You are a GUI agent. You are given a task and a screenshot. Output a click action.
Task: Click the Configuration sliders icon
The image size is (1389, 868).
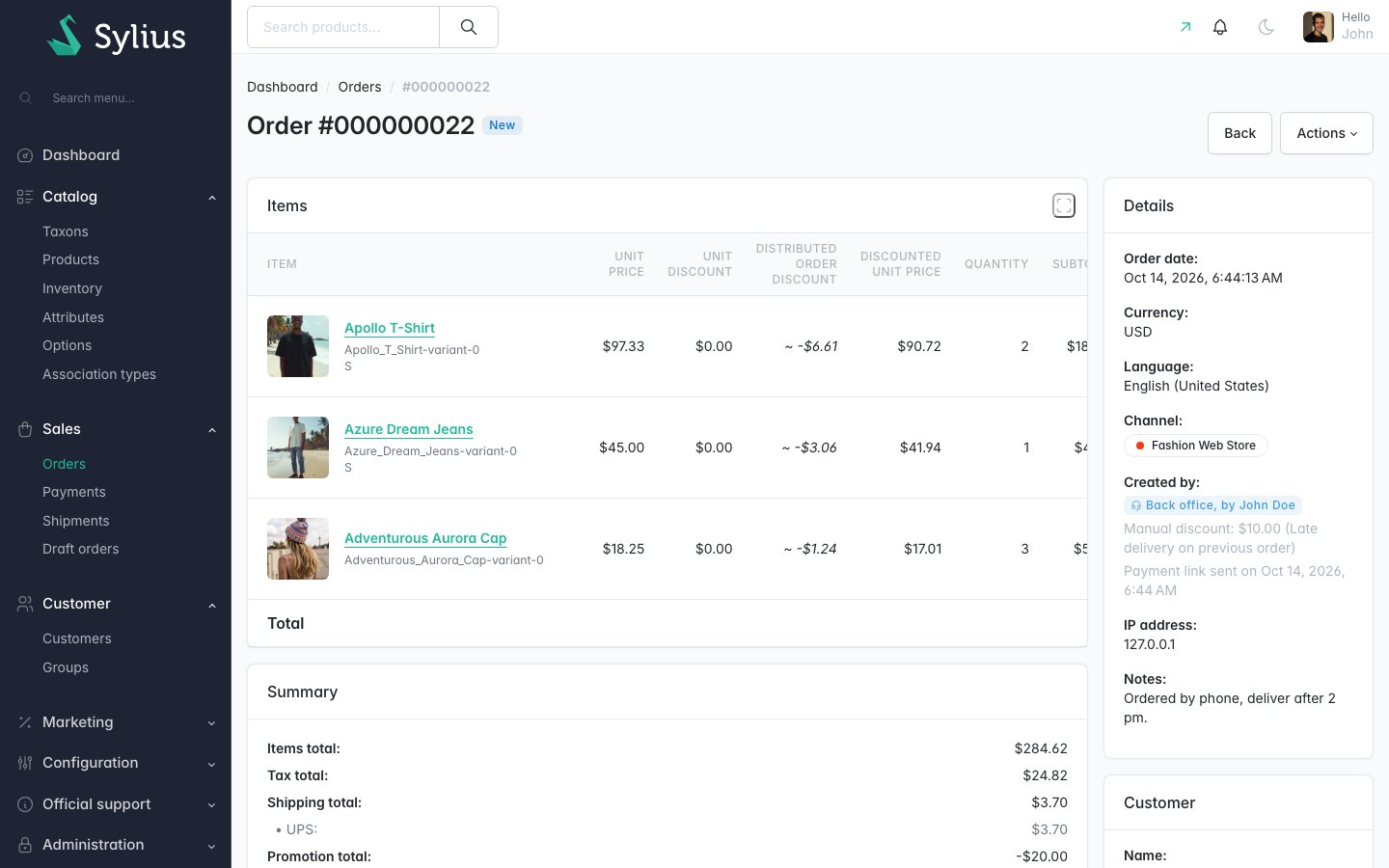(25, 763)
